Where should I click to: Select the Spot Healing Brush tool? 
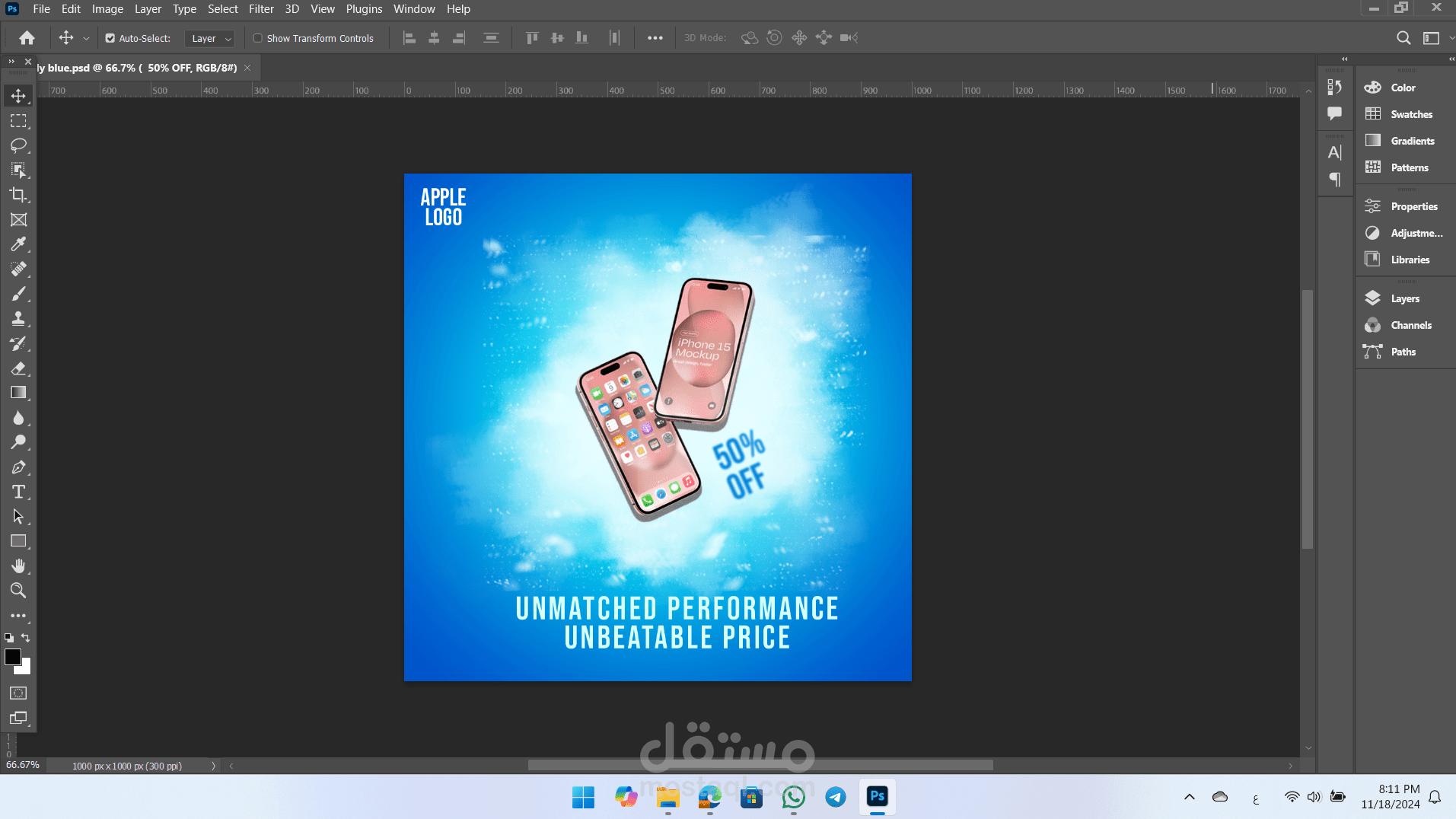18,269
